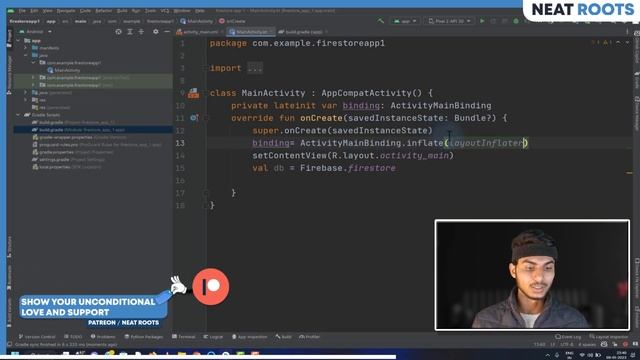Click the onCreate breadcrumb in navigation bar
The height and width of the screenshot is (360, 640).
(232, 21)
